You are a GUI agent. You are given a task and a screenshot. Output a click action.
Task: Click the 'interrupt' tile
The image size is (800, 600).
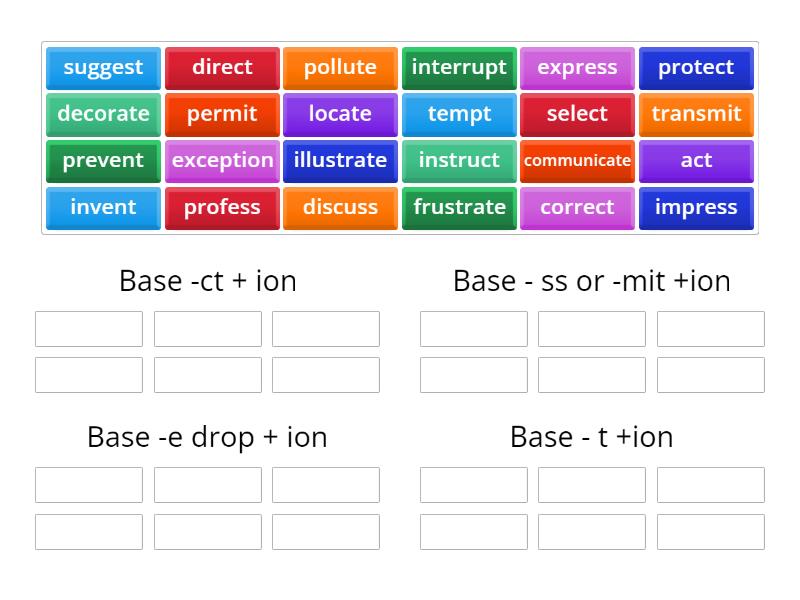[459, 68]
